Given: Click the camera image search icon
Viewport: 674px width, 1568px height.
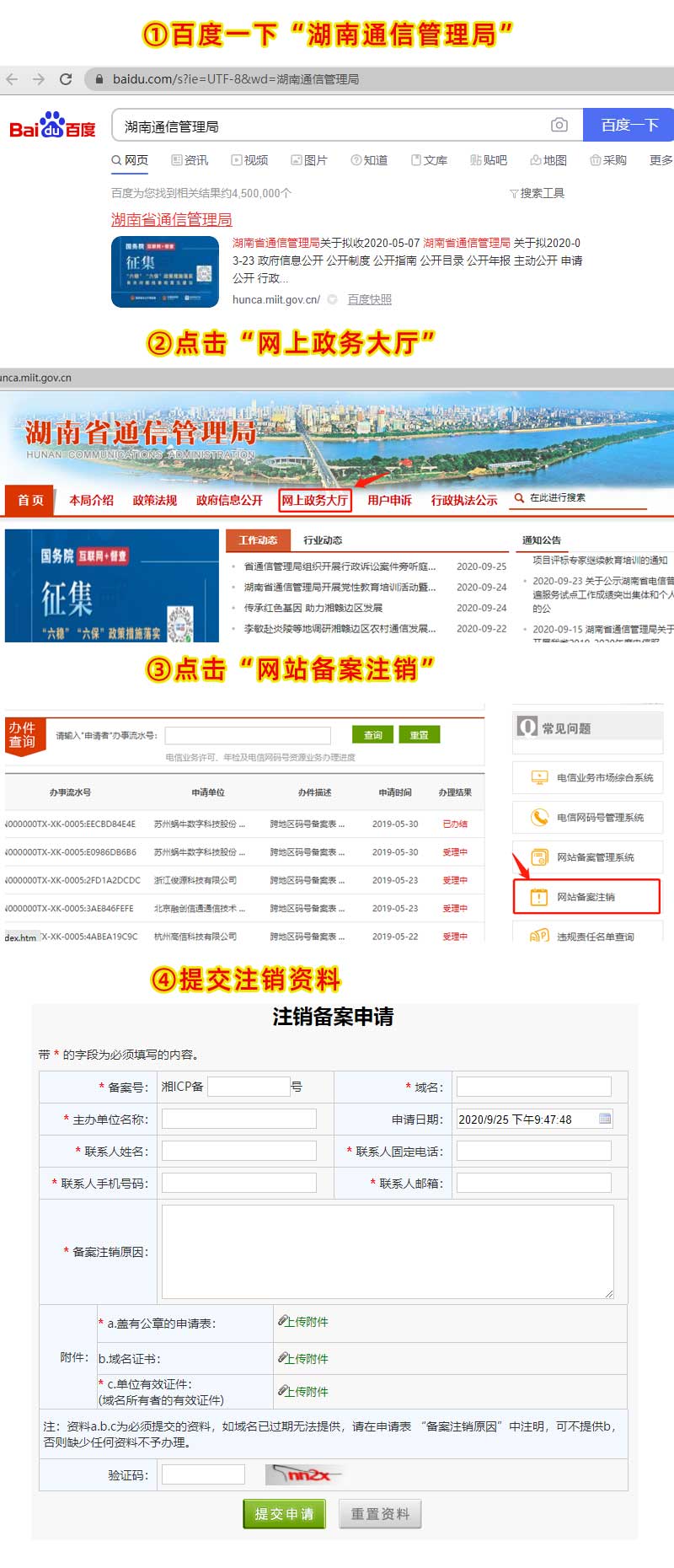Looking at the screenshot, I should pyautogui.click(x=559, y=125).
